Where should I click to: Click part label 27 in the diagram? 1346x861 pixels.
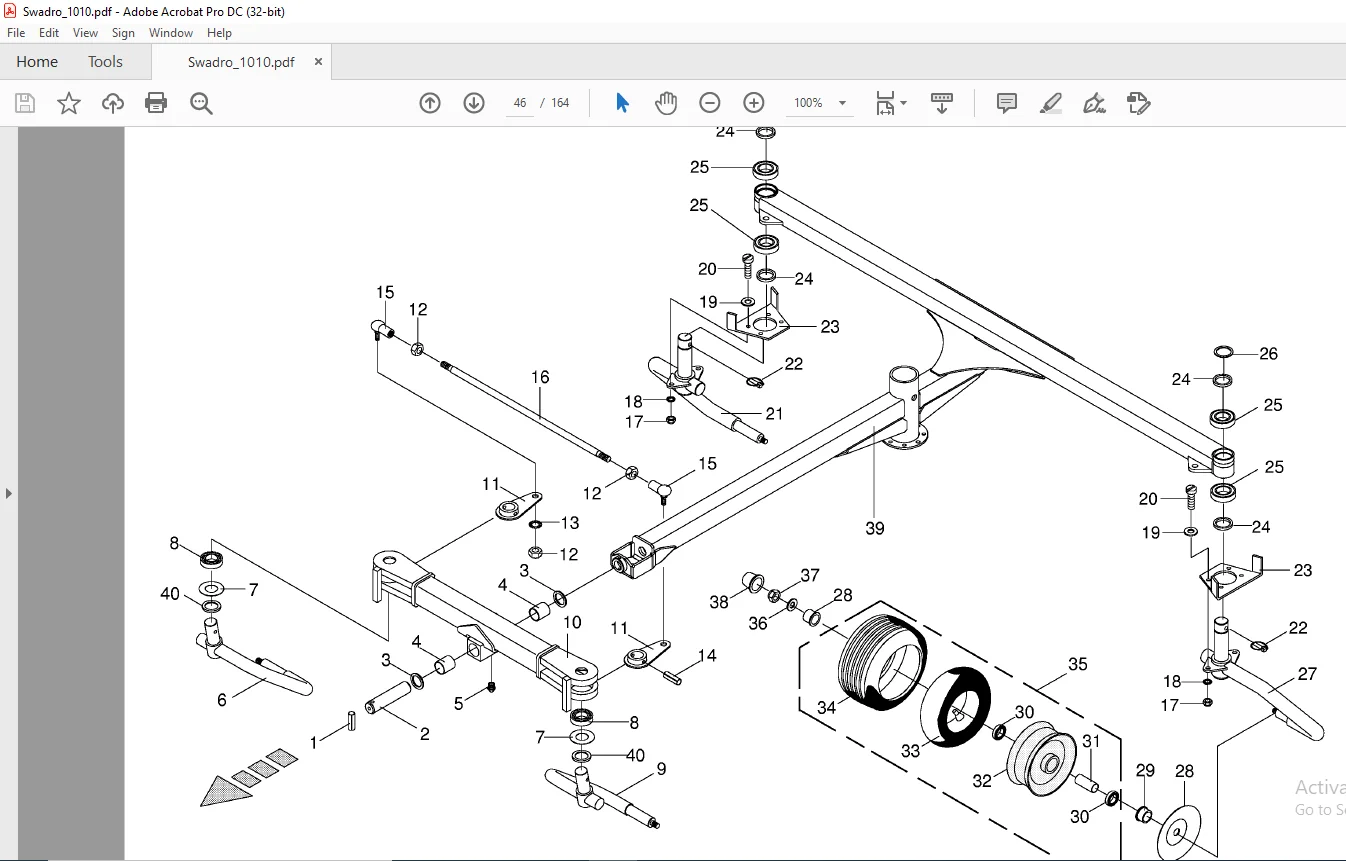[x=1307, y=674]
